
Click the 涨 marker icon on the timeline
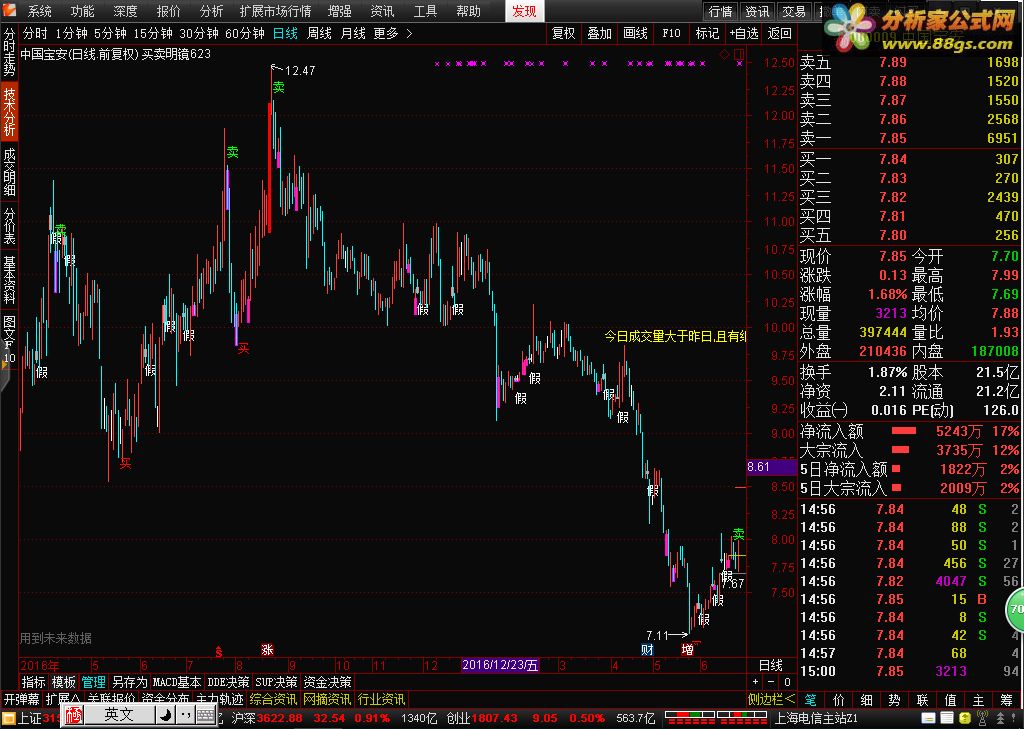click(x=267, y=649)
